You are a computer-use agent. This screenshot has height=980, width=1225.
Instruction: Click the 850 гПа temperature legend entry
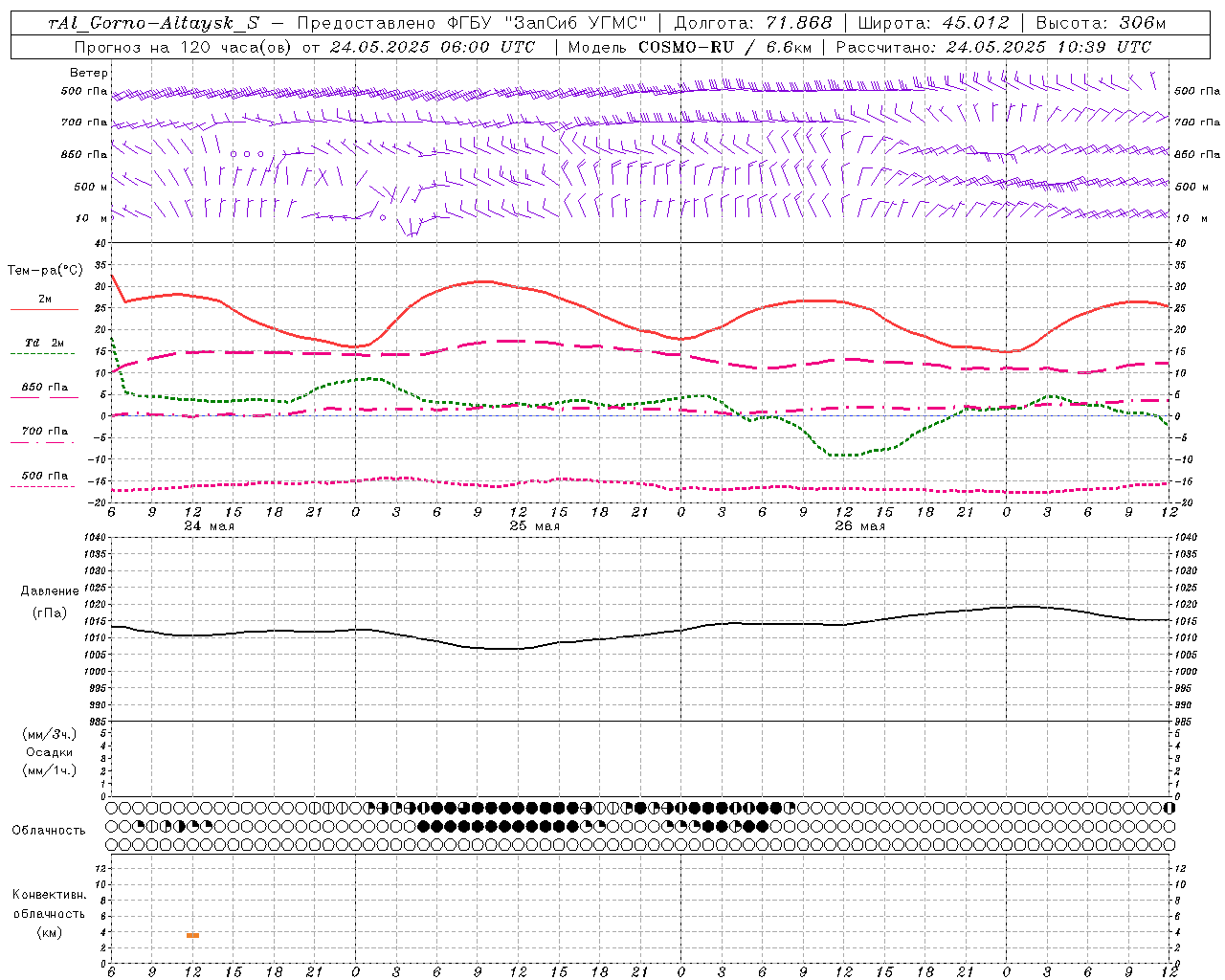click(45, 388)
